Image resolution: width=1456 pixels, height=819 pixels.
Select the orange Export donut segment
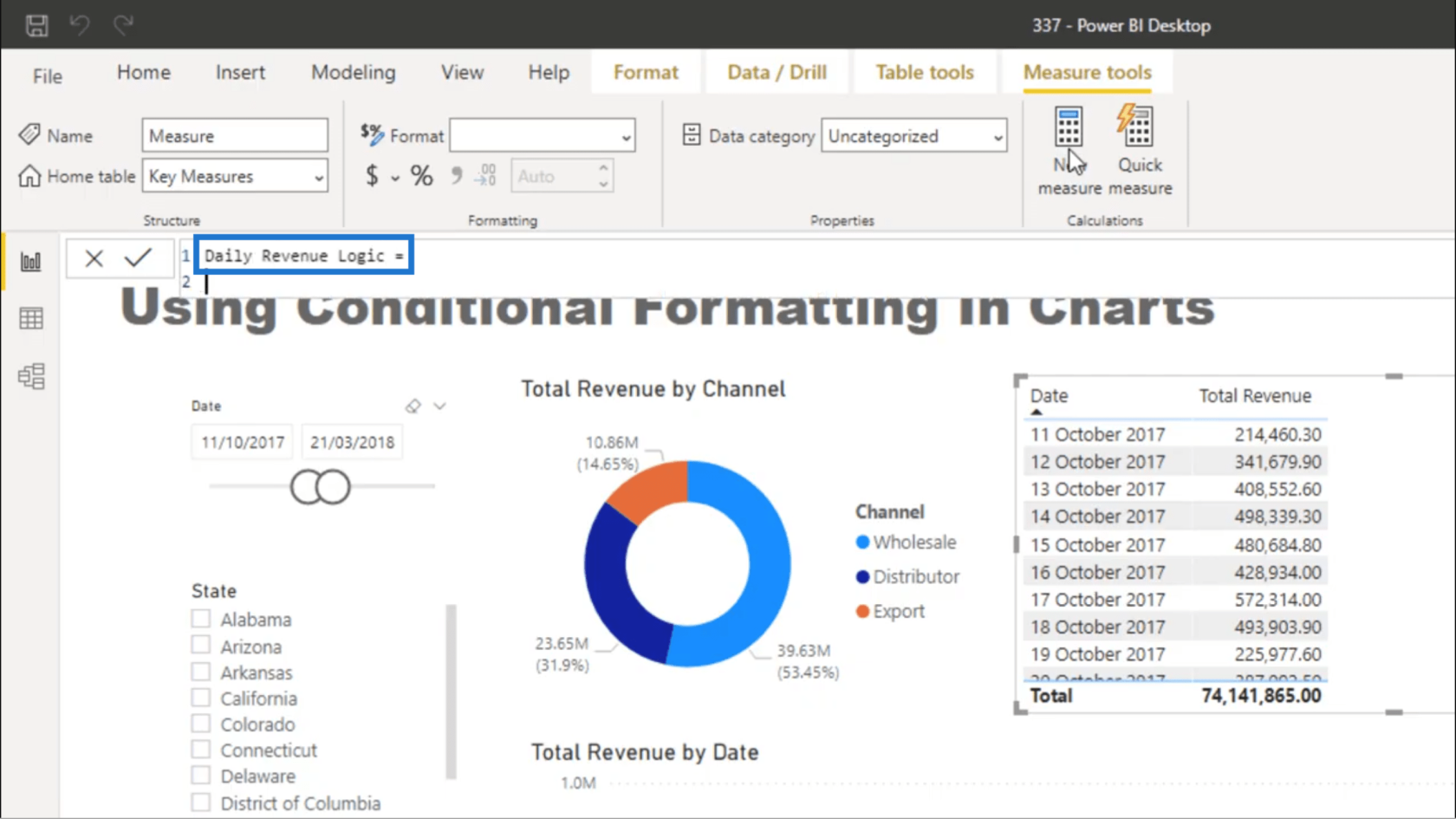click(x=652, y=487)
